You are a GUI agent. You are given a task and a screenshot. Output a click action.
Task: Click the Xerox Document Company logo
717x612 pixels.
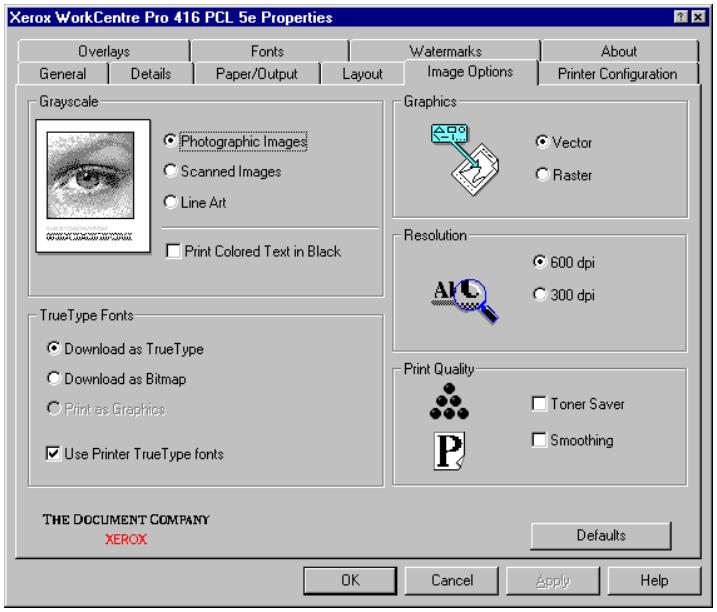(125, 529)
